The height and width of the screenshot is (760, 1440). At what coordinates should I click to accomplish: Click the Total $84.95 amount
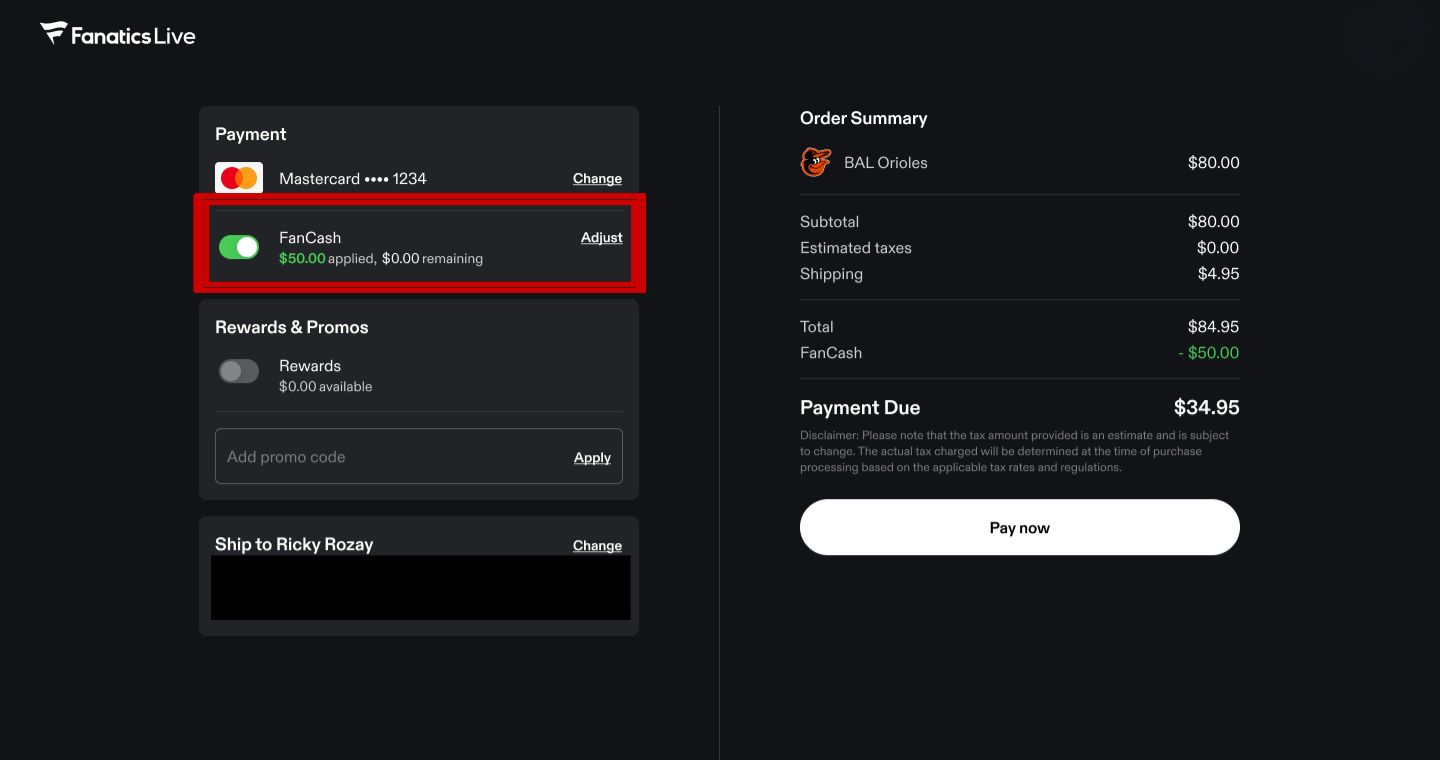click(1214, 327)
